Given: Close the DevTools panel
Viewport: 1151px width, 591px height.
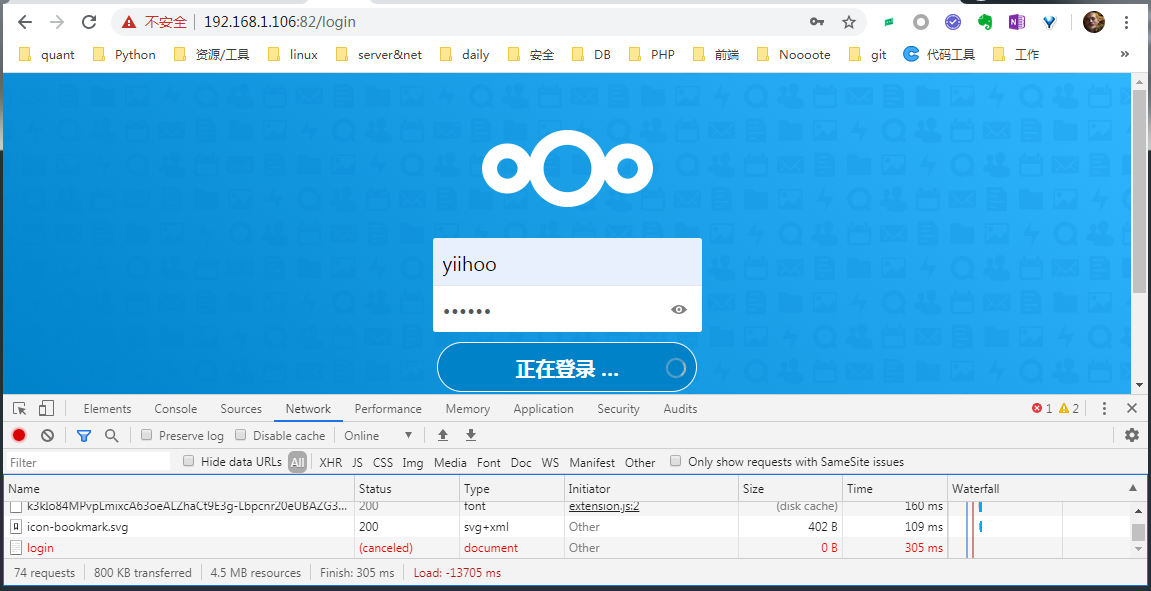Looking at the screenshot, I should (x=1132, y=409).
